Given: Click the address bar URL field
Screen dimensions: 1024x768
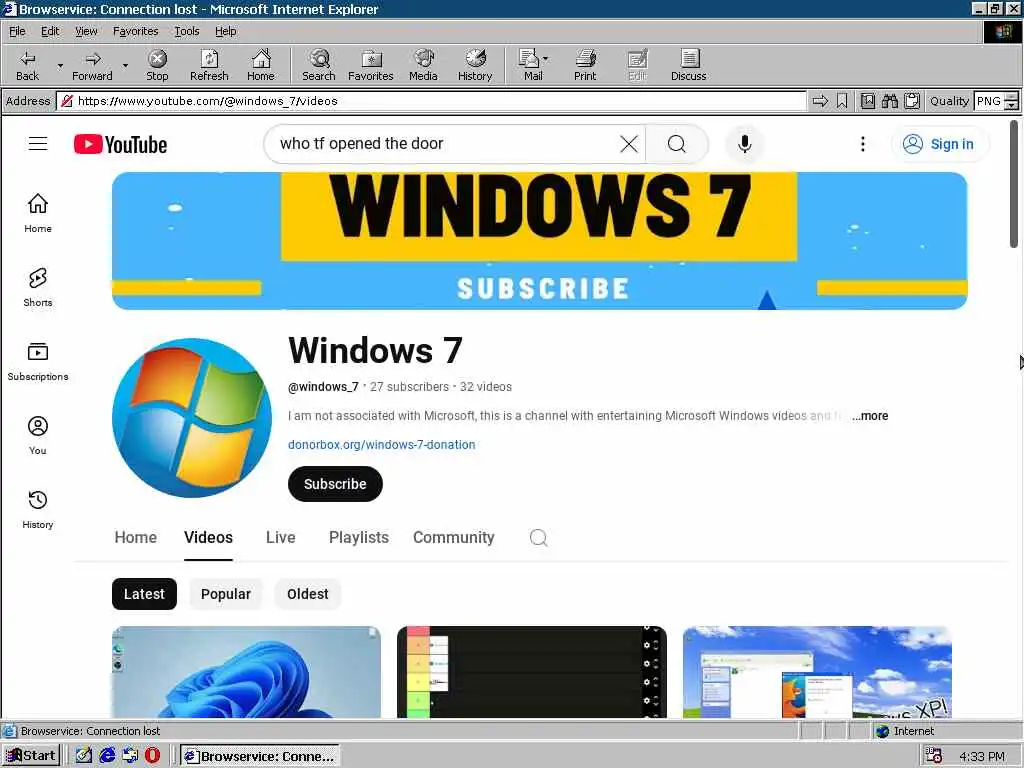Looking at the screenshot, I should click(431, 101).
